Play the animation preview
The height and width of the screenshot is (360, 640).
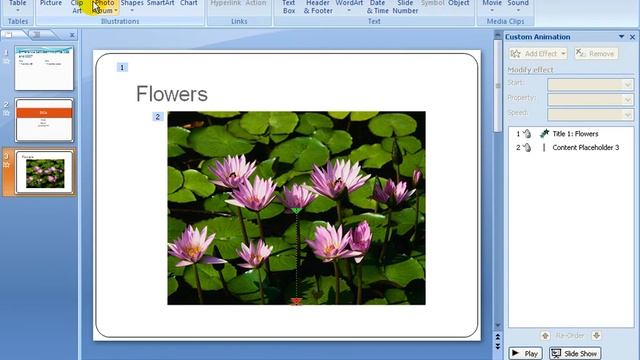pos(526,353)
